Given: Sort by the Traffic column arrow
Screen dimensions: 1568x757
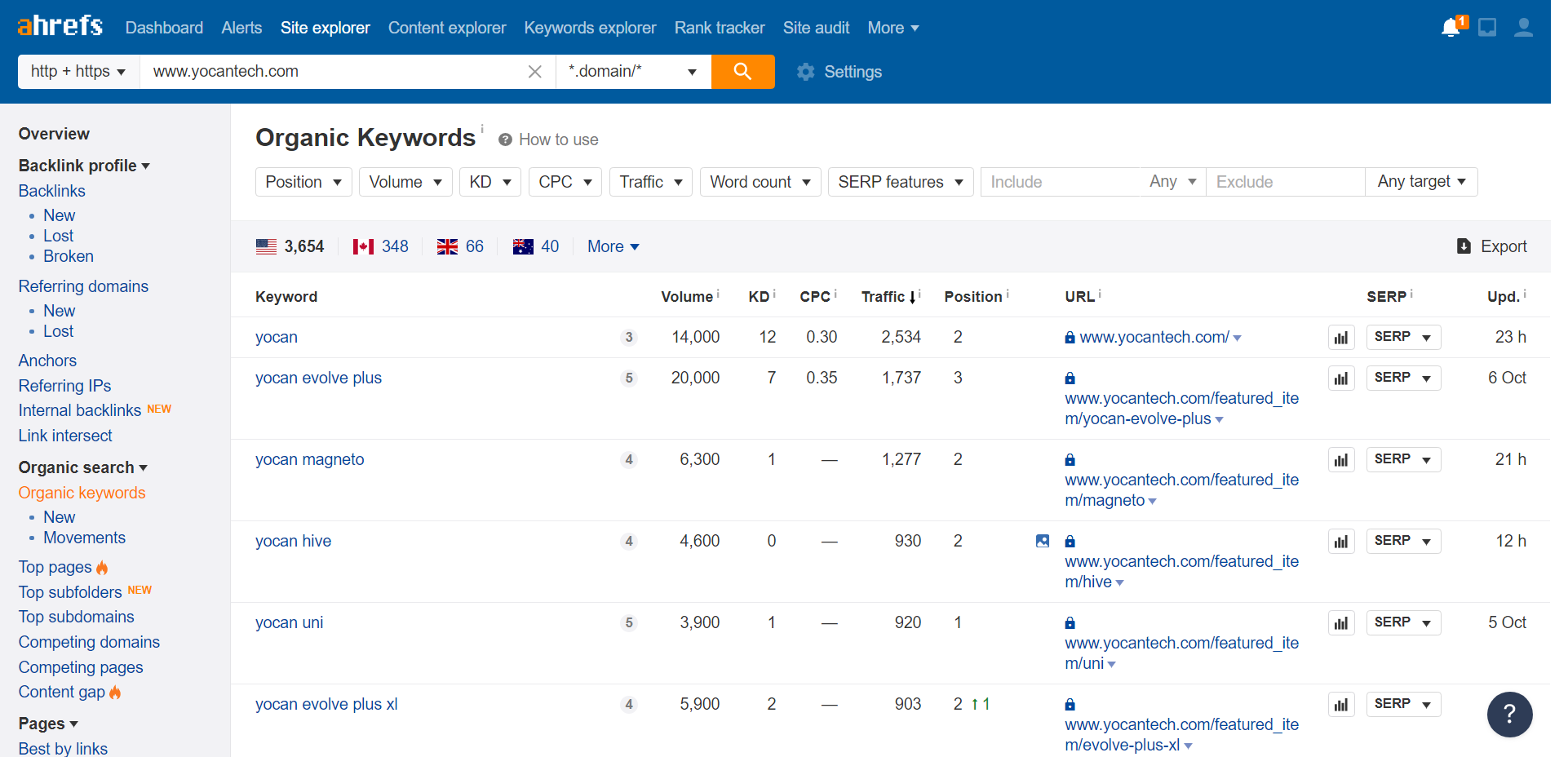Looking at the screenshot, I should click(913, 297).
